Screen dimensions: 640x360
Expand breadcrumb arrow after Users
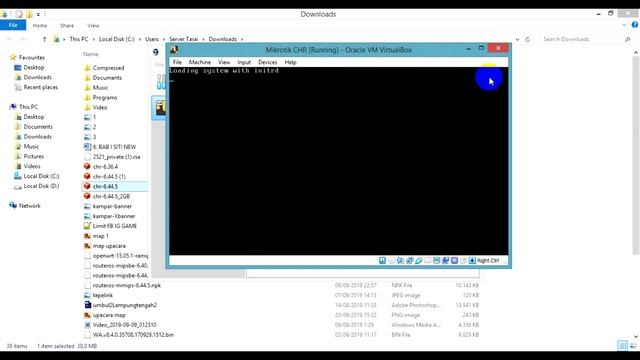click(164, 39)
